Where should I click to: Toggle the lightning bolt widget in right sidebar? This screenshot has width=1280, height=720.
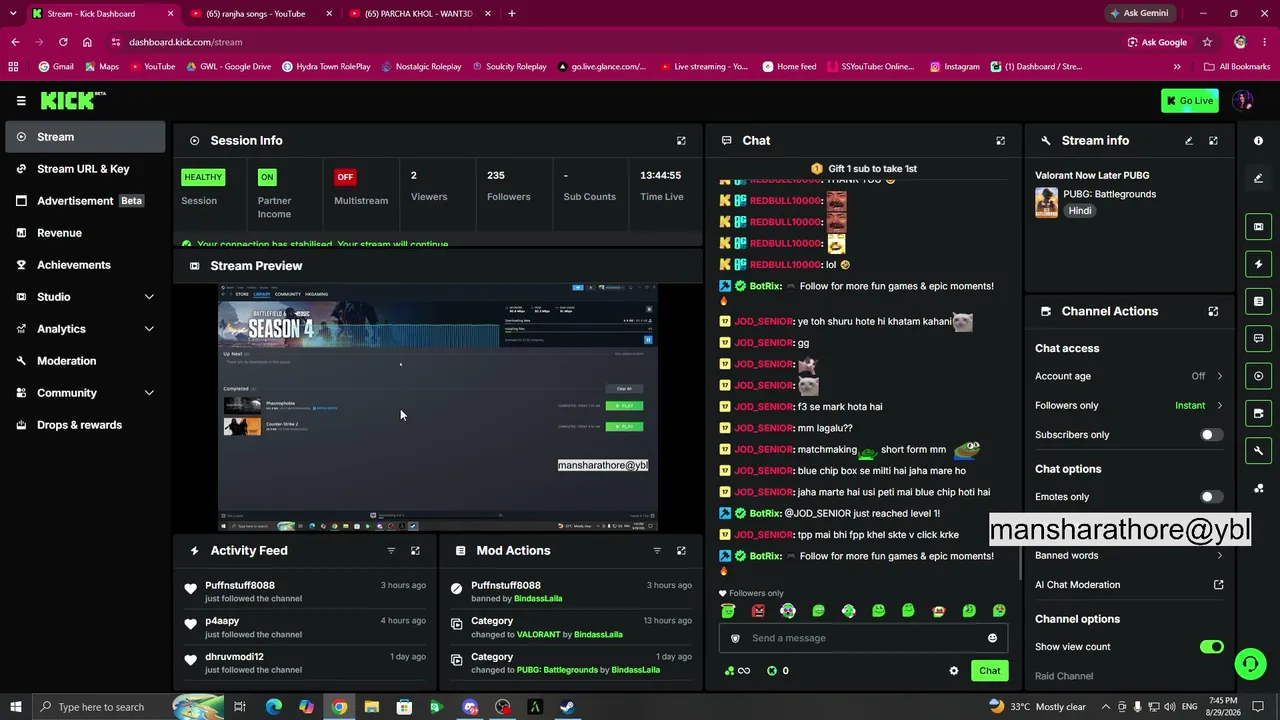coord(1258,264)
